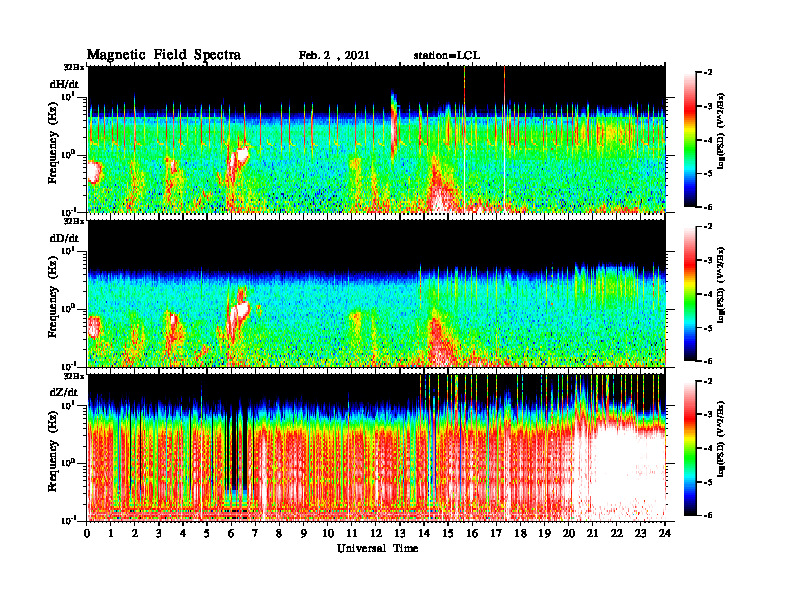
Task: Click hour 2 on the Universal Time axis
Action: pos(135,533)
